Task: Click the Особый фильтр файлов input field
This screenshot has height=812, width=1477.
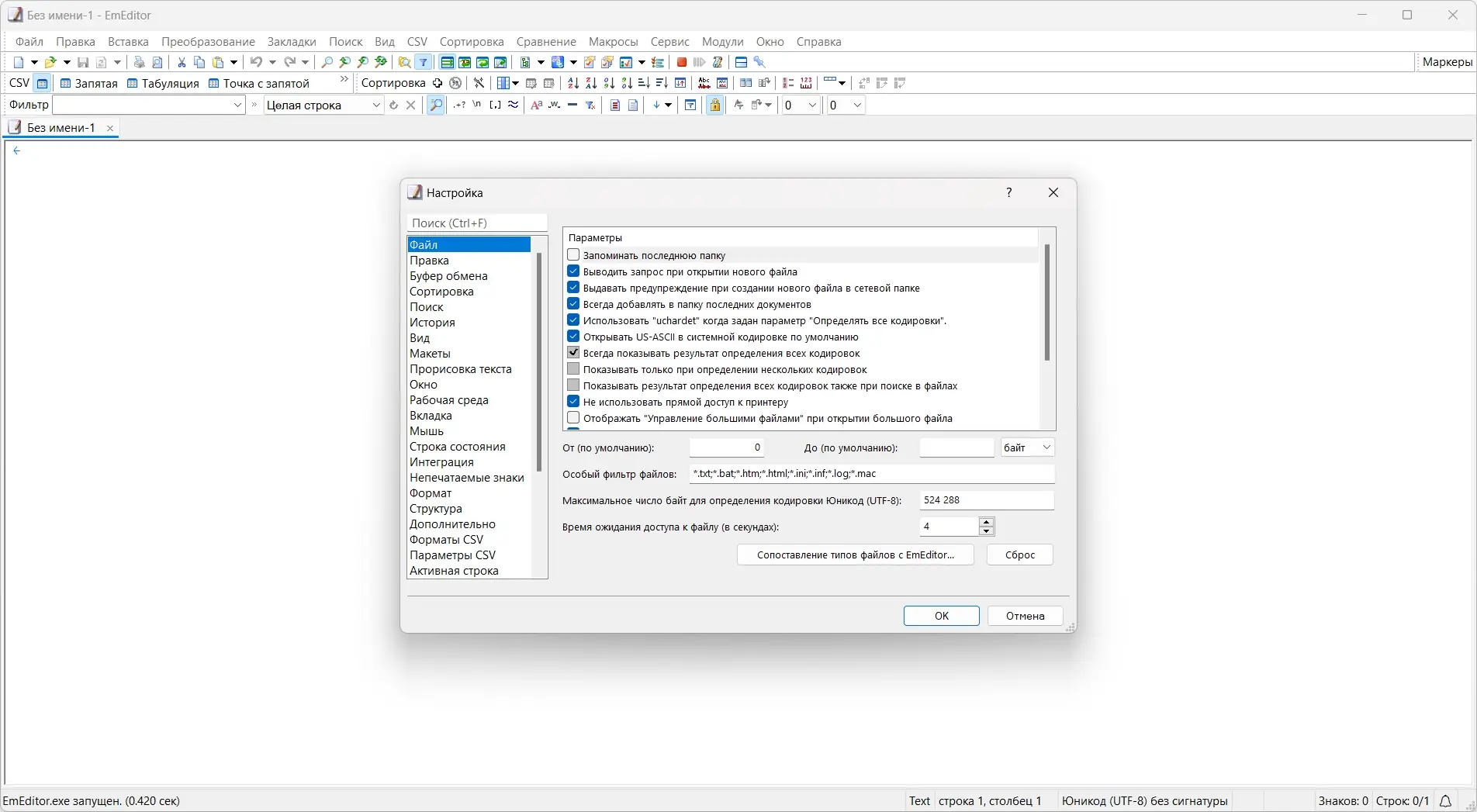Action: click(x=872, y=474)
